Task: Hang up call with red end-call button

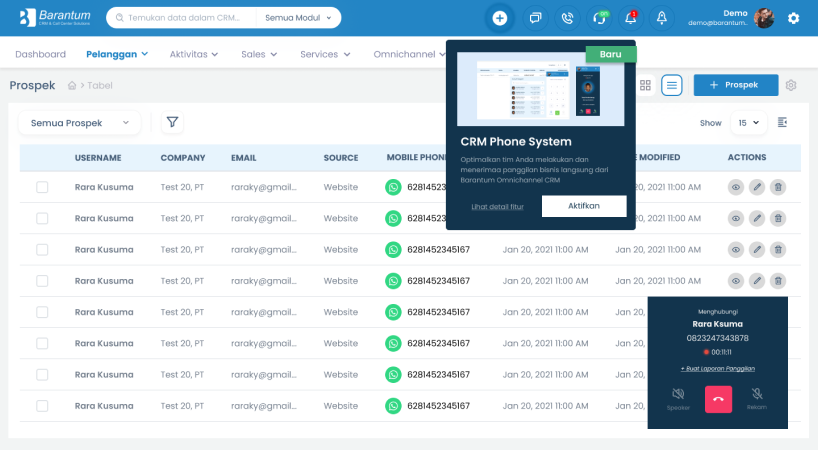Action: coord(718,399)
